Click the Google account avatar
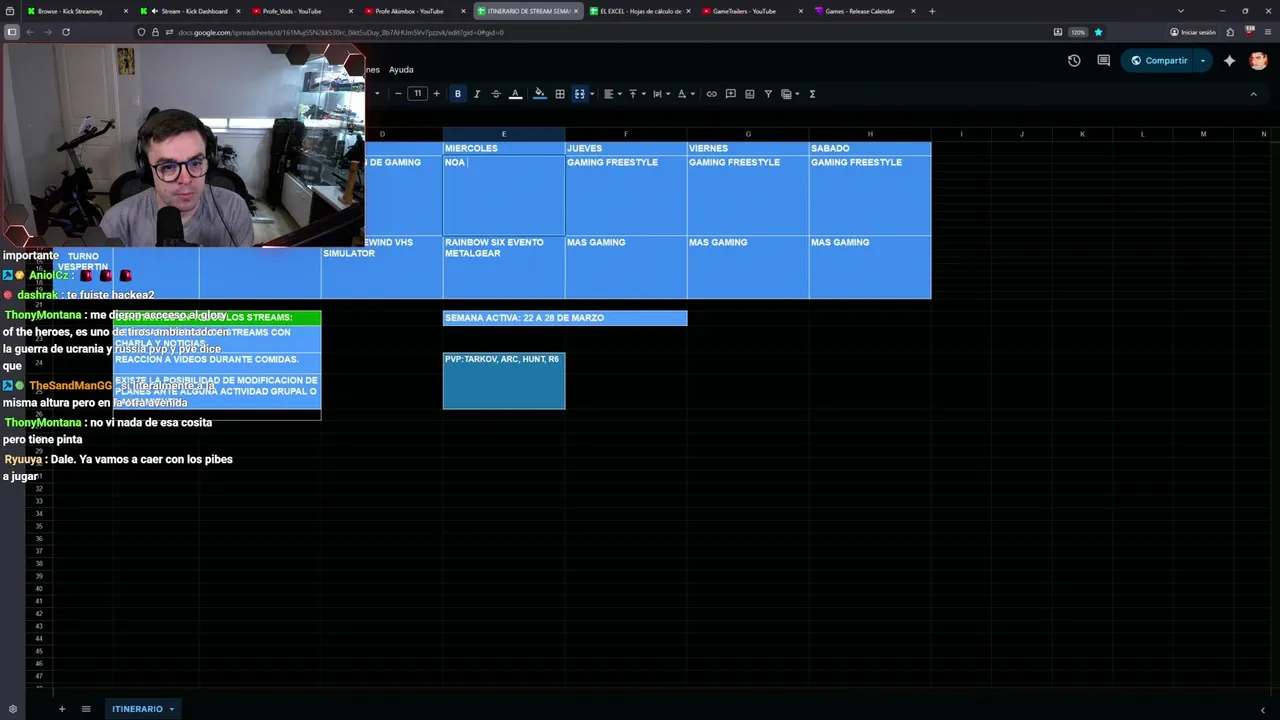 [1258, 61]
